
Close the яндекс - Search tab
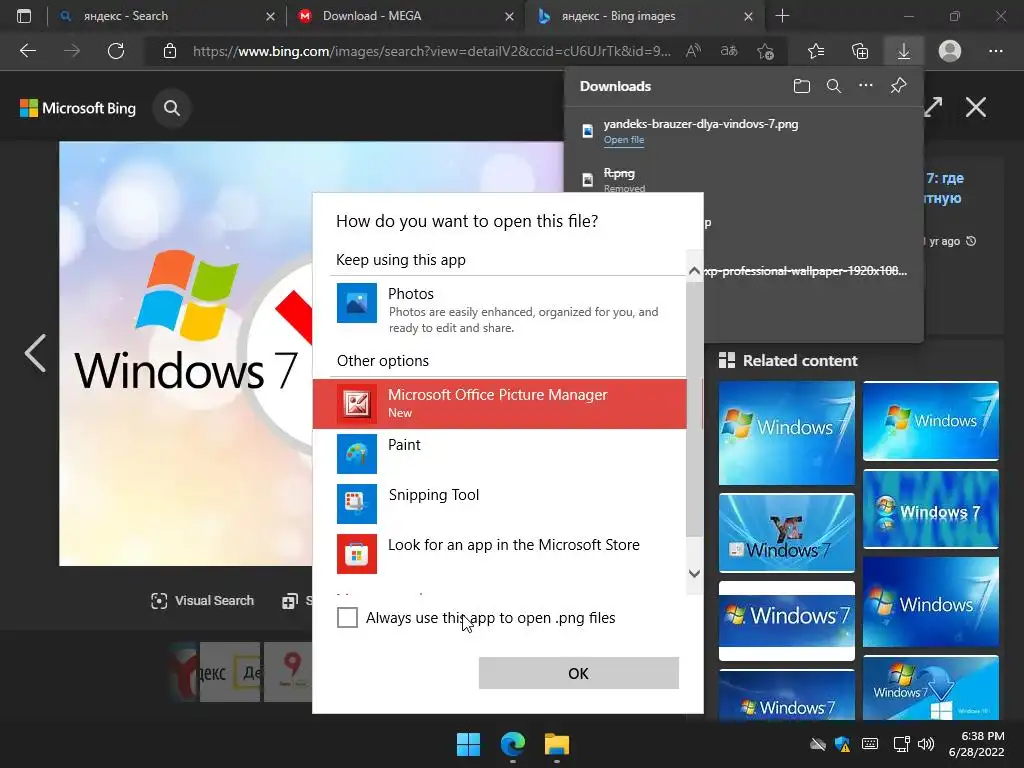[x=270, y=16]
